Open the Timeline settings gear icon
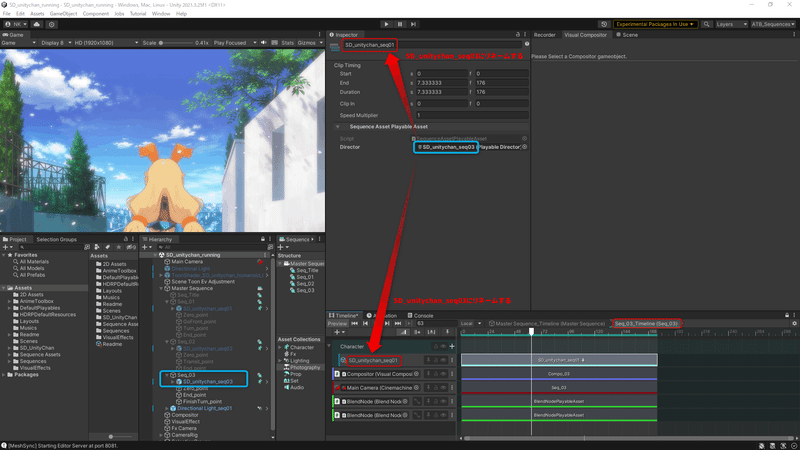The height and width of the screenshot is (450, 800). point(794,323)
